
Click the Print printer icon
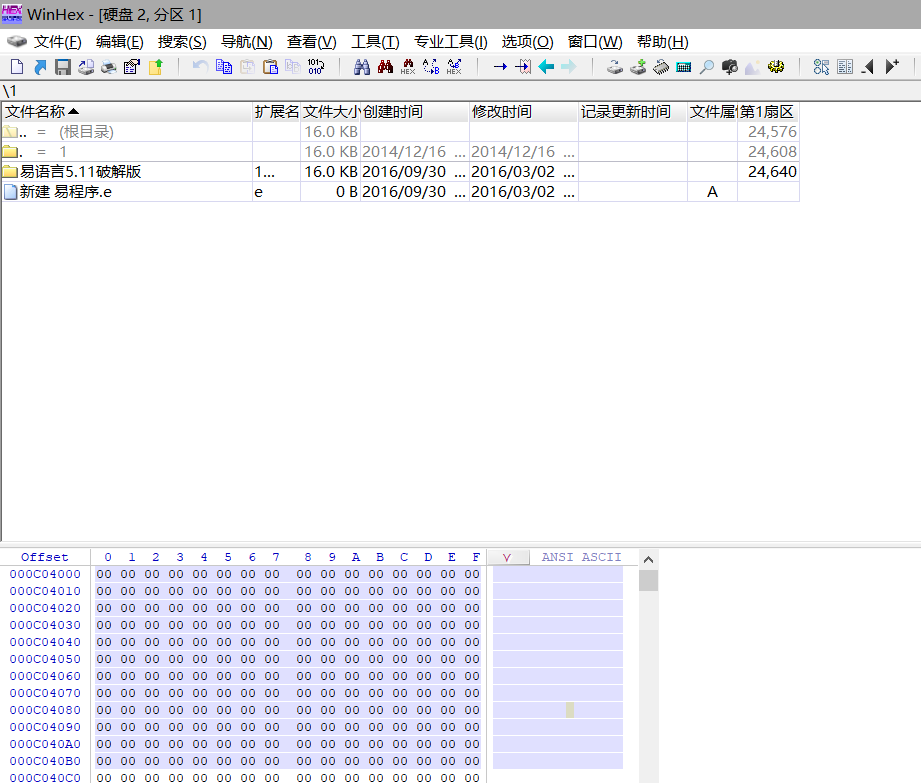(x=109, y=67)
